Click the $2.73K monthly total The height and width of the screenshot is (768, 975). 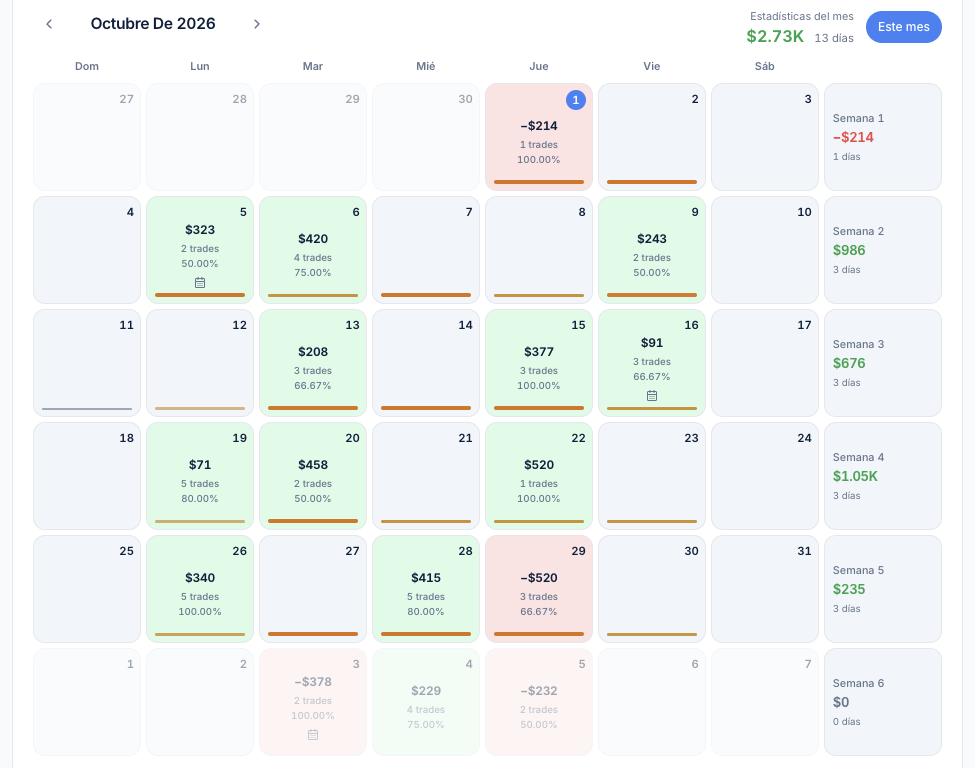click(x=775, y=37)
